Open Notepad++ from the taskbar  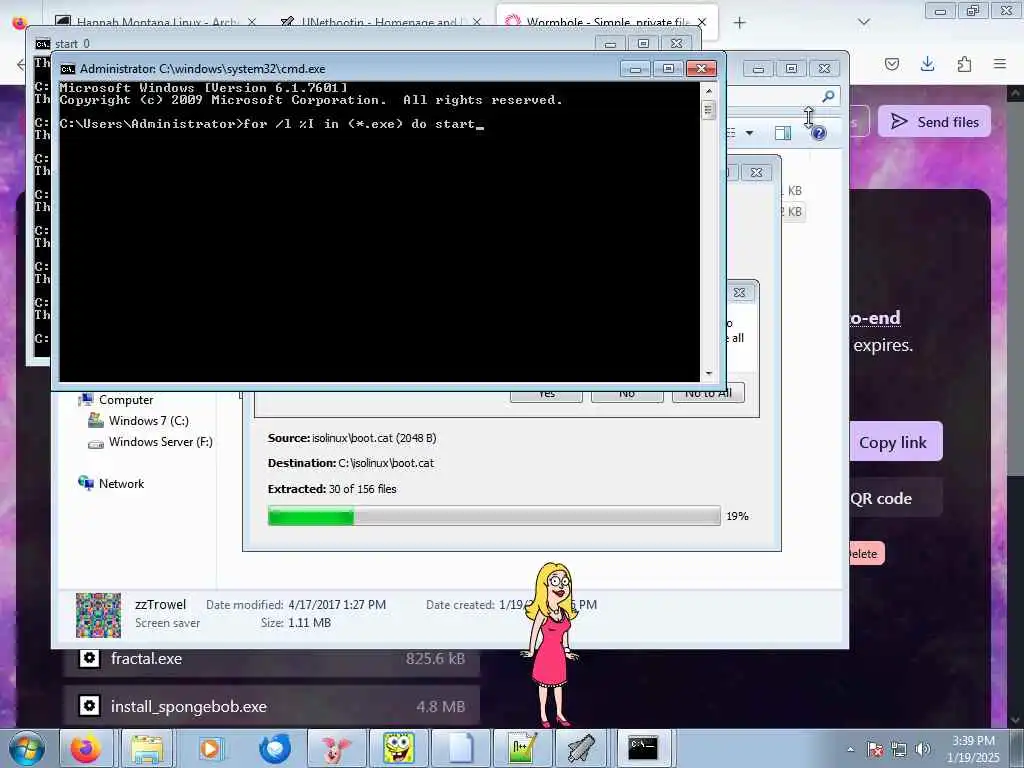point(523,748)
